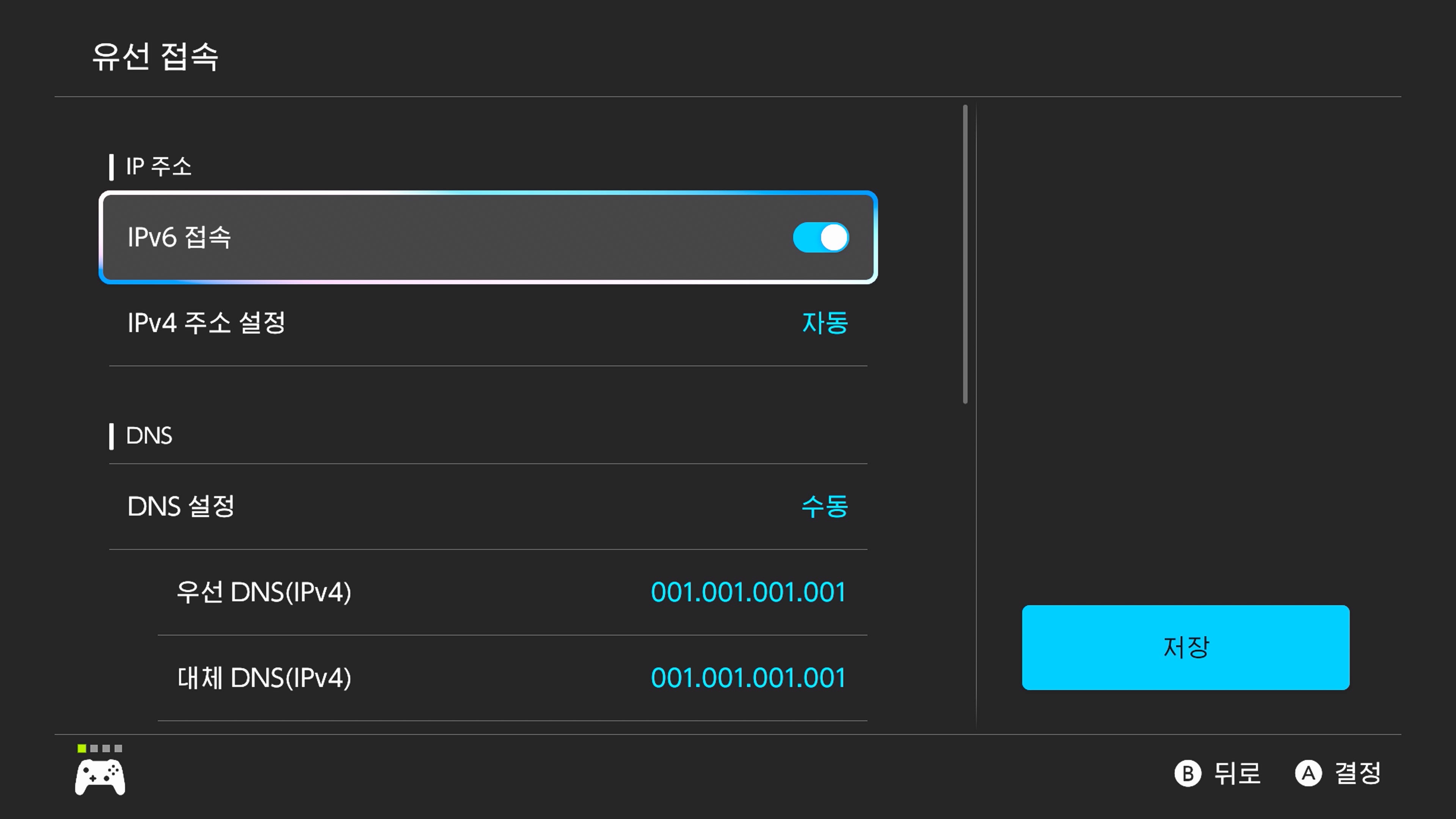Click the 유선 접속 page title
This screenshot has height=819, width=1456.
click(x=155, y=56)
